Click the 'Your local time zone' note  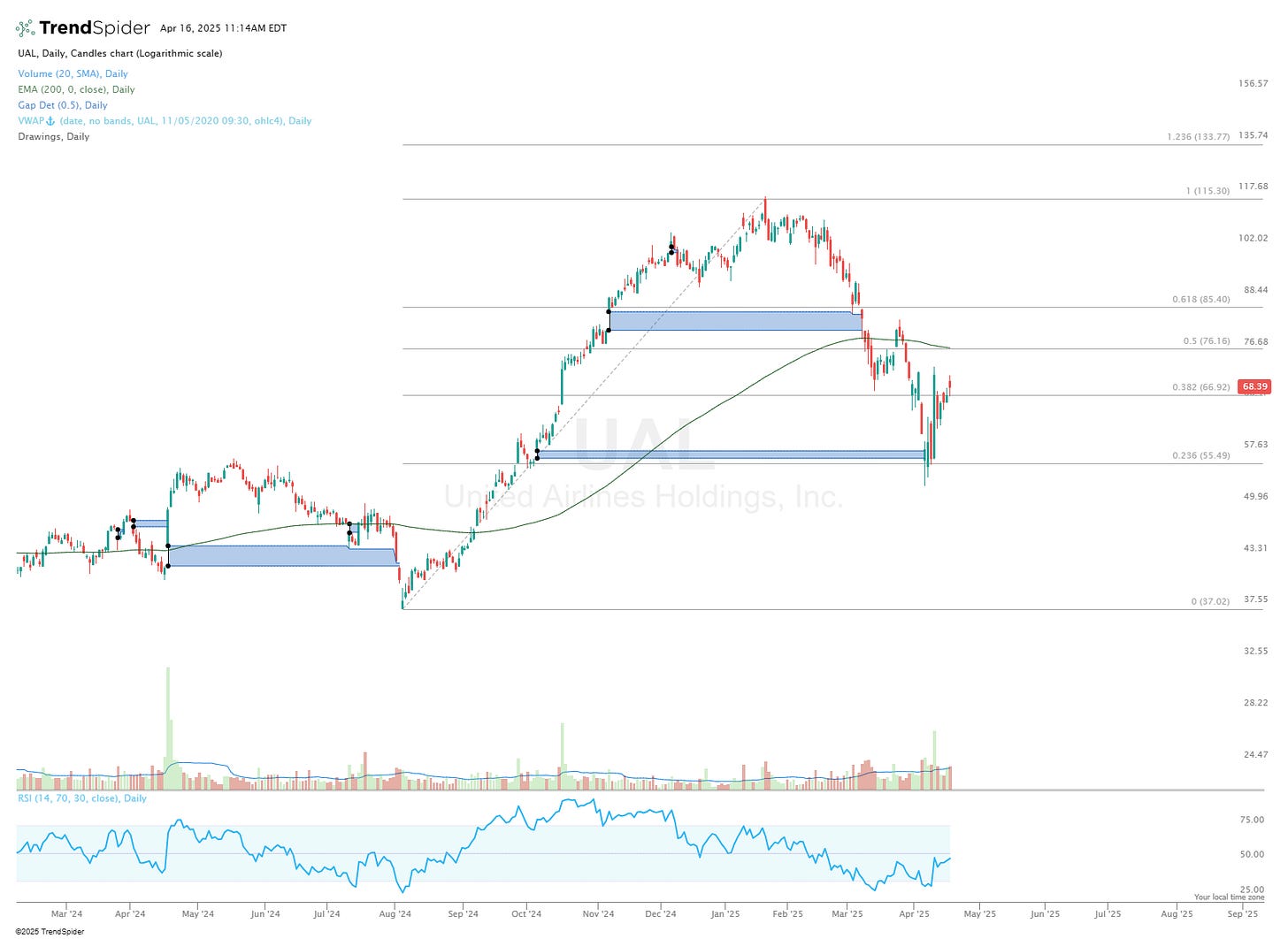(x=1230, y=897)
